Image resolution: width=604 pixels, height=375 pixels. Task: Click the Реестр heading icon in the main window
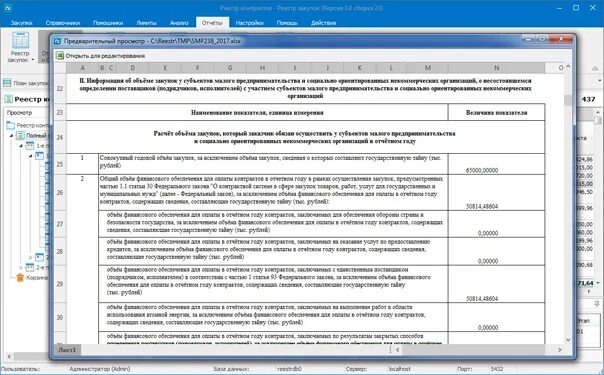point(8,99)
